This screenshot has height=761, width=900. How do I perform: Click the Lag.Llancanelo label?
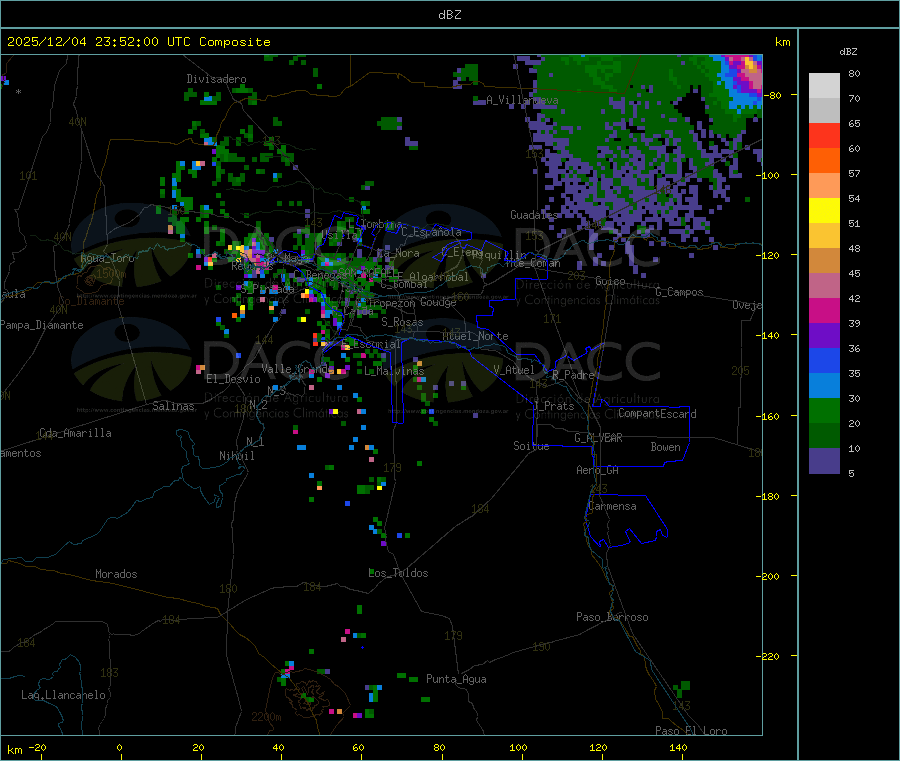(64, 695)
